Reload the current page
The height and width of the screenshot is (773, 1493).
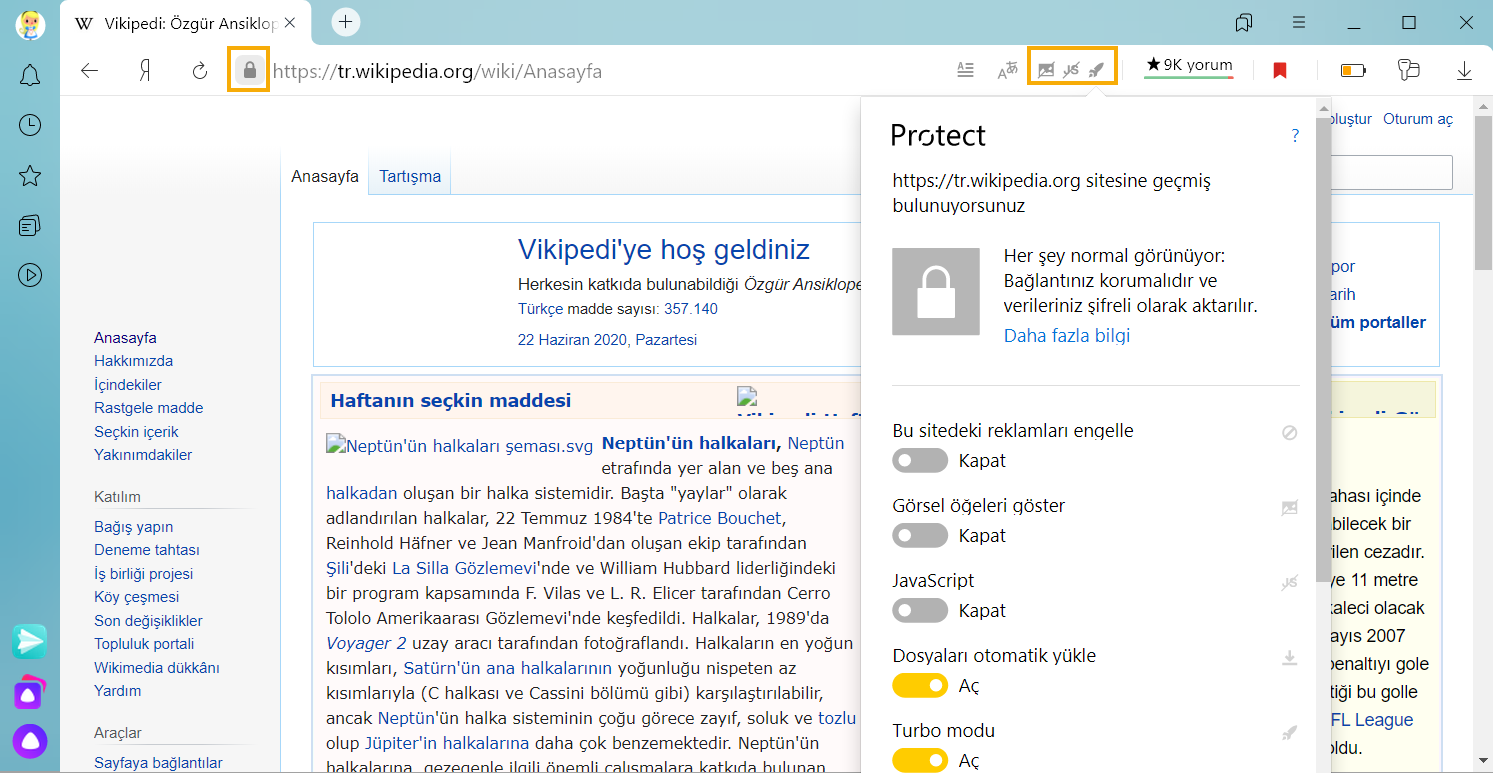click(200, 70)
